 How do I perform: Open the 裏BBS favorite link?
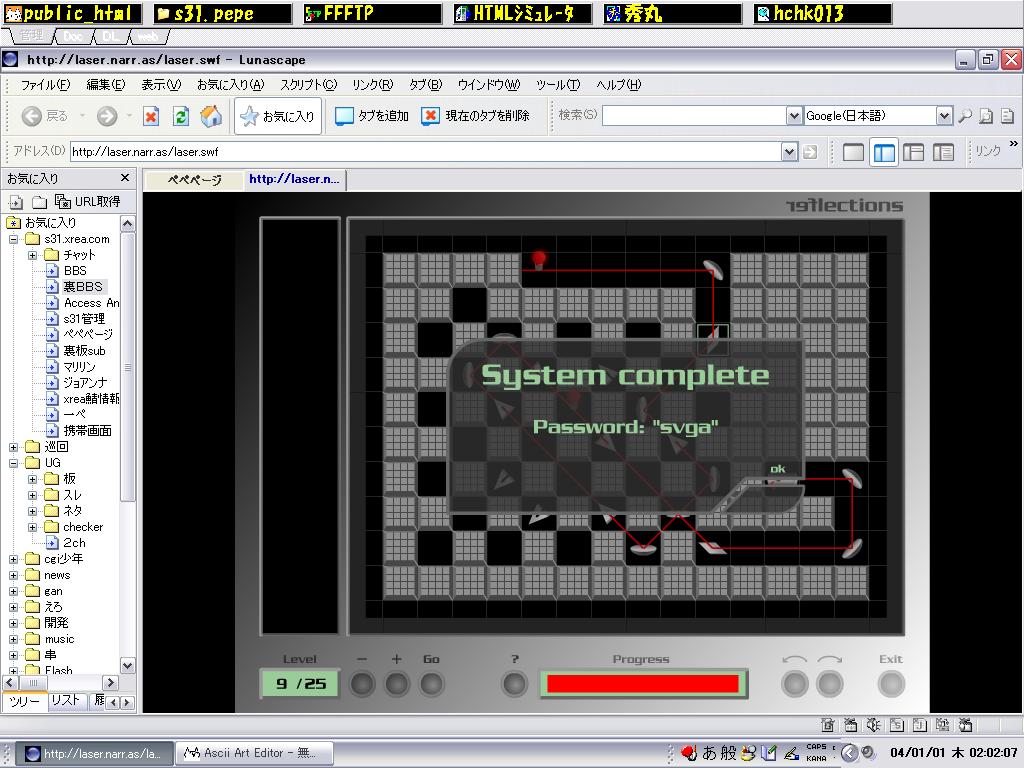82,287
